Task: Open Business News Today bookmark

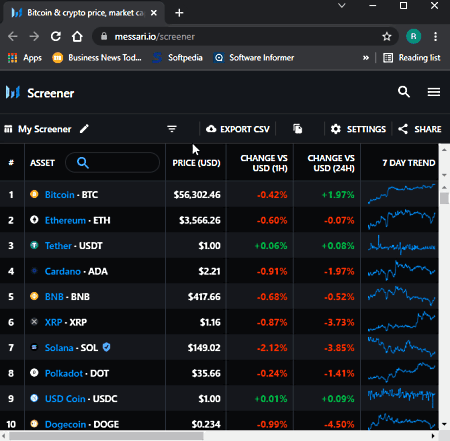Action: [97, 58]
